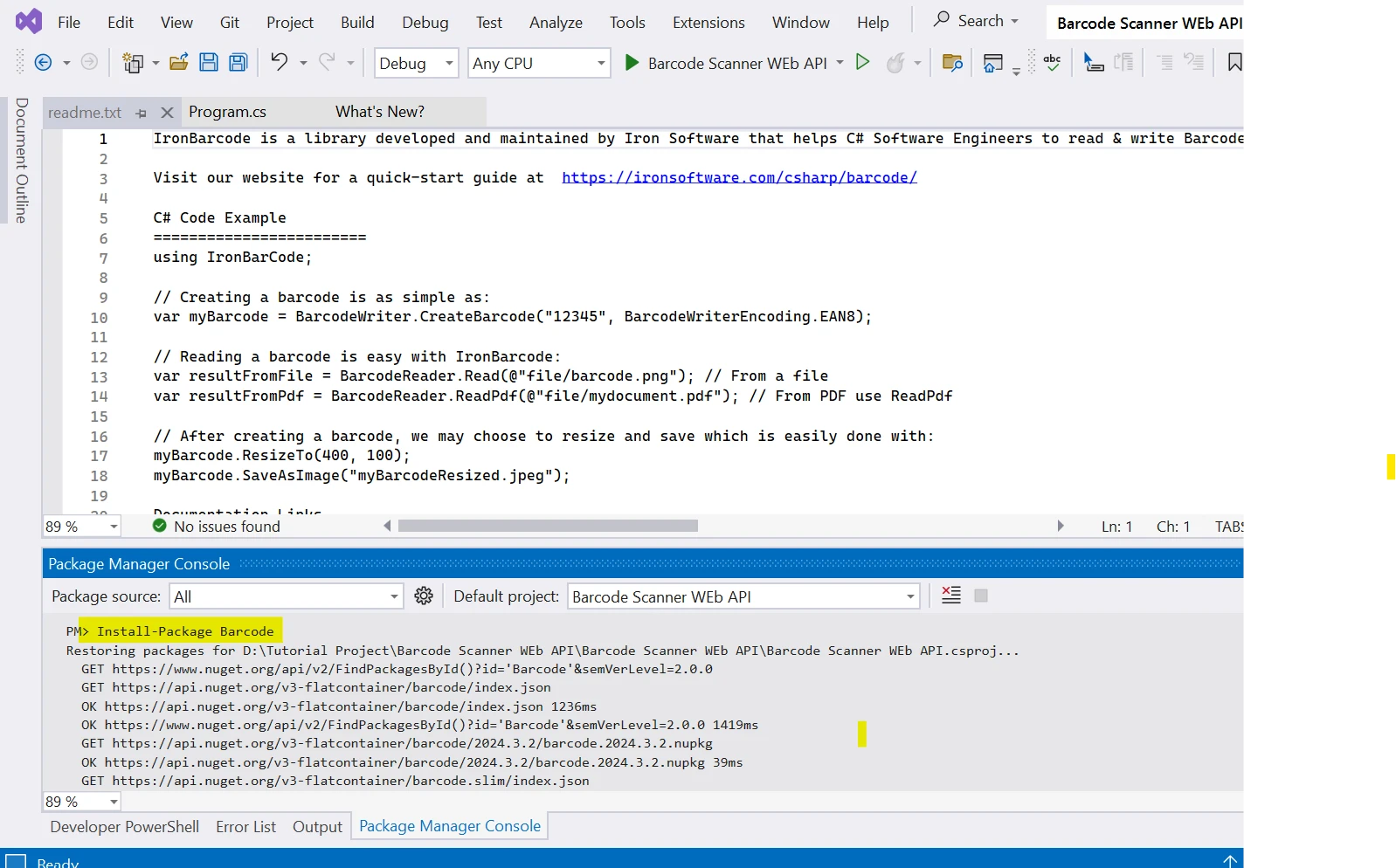This screenshot has width=1396, height=868.
Task: Expand the Package source dropdown
Action: pos(394,596)
